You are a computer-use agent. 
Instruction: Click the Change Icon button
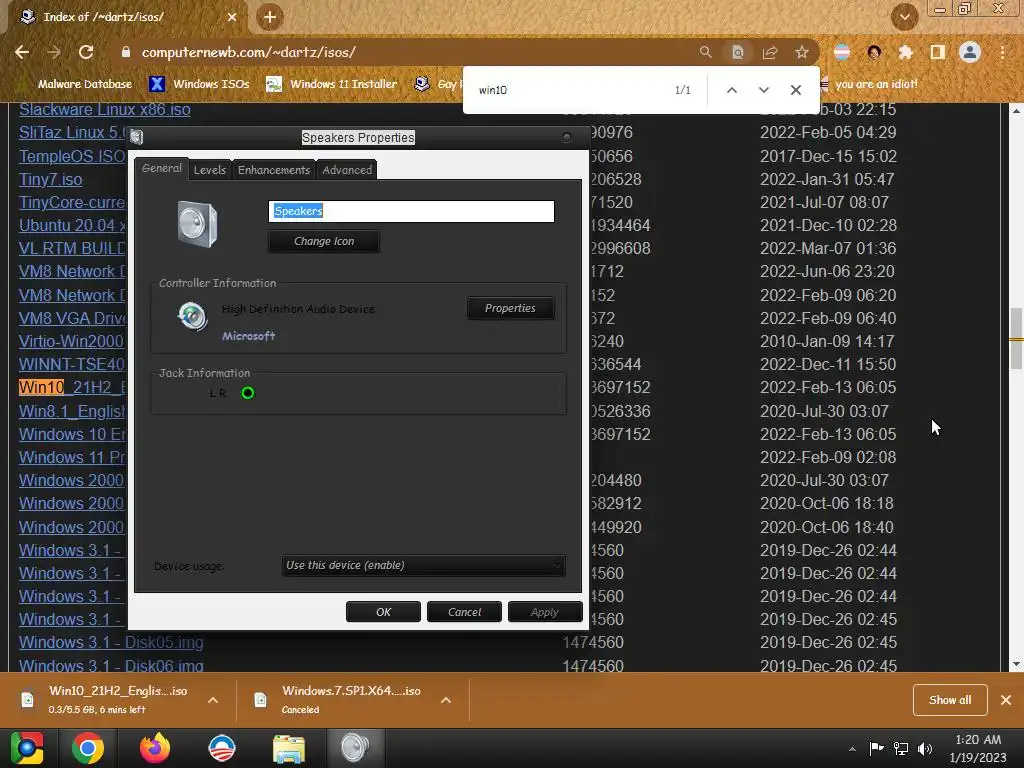coord(324,242)
